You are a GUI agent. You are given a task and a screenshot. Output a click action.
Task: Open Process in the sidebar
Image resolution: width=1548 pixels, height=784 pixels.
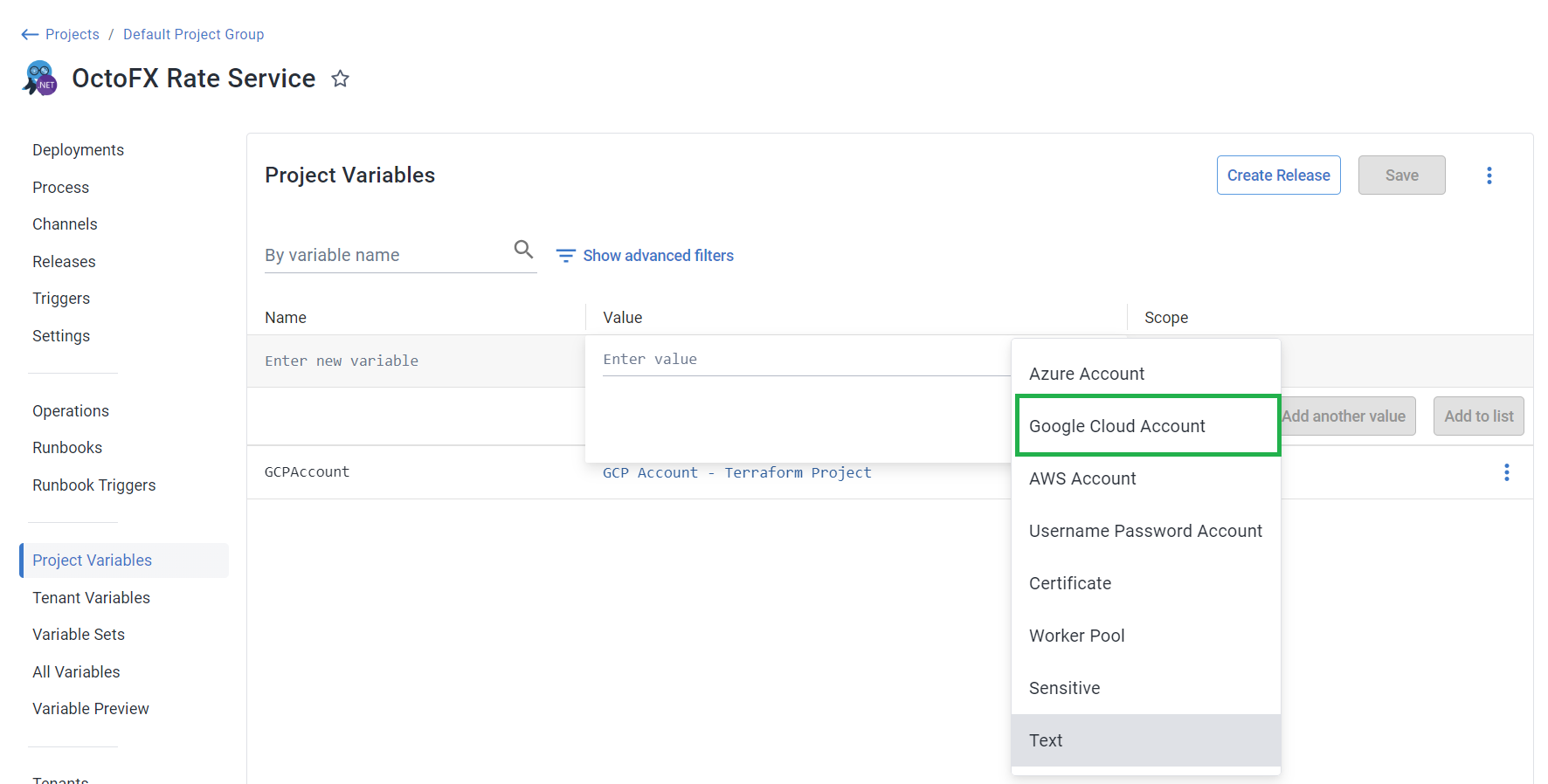(x=60, y=188)
